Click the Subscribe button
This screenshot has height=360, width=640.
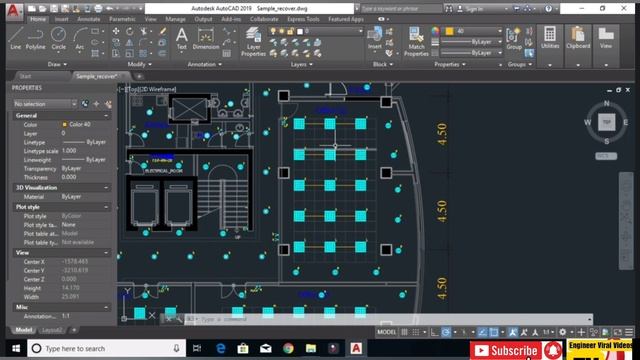[x=506, y=350]
